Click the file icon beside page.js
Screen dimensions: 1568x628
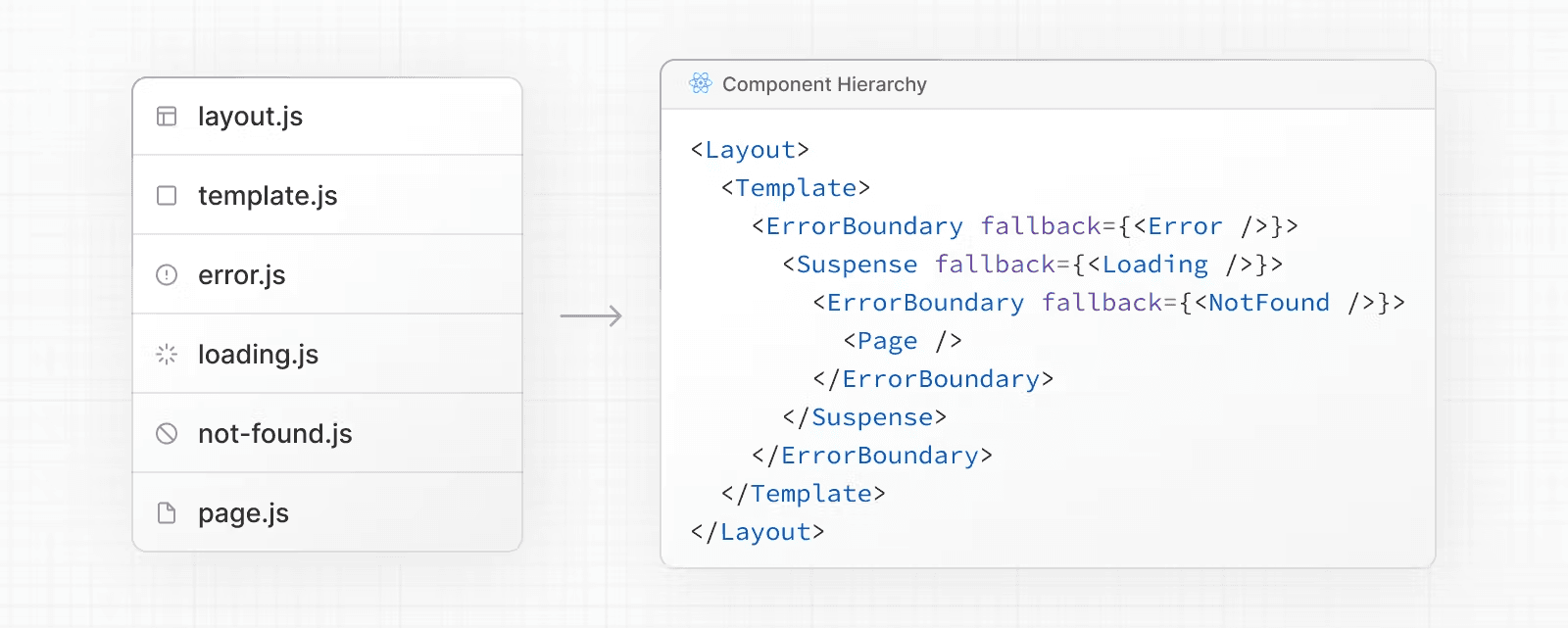pyautogui.click(x=167, y=513)
